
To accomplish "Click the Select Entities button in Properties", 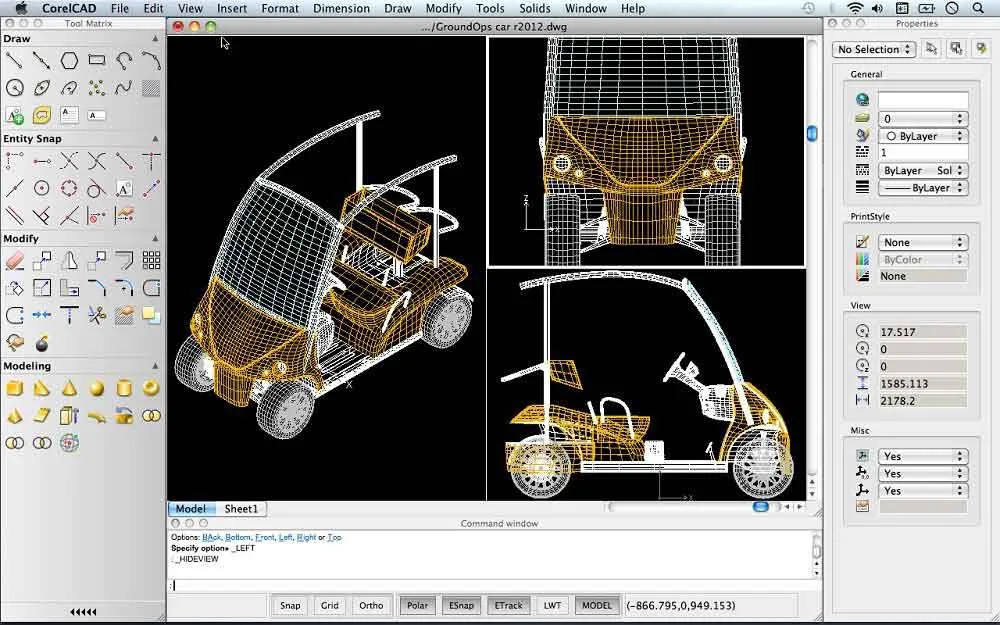I will tap(931, 48).
